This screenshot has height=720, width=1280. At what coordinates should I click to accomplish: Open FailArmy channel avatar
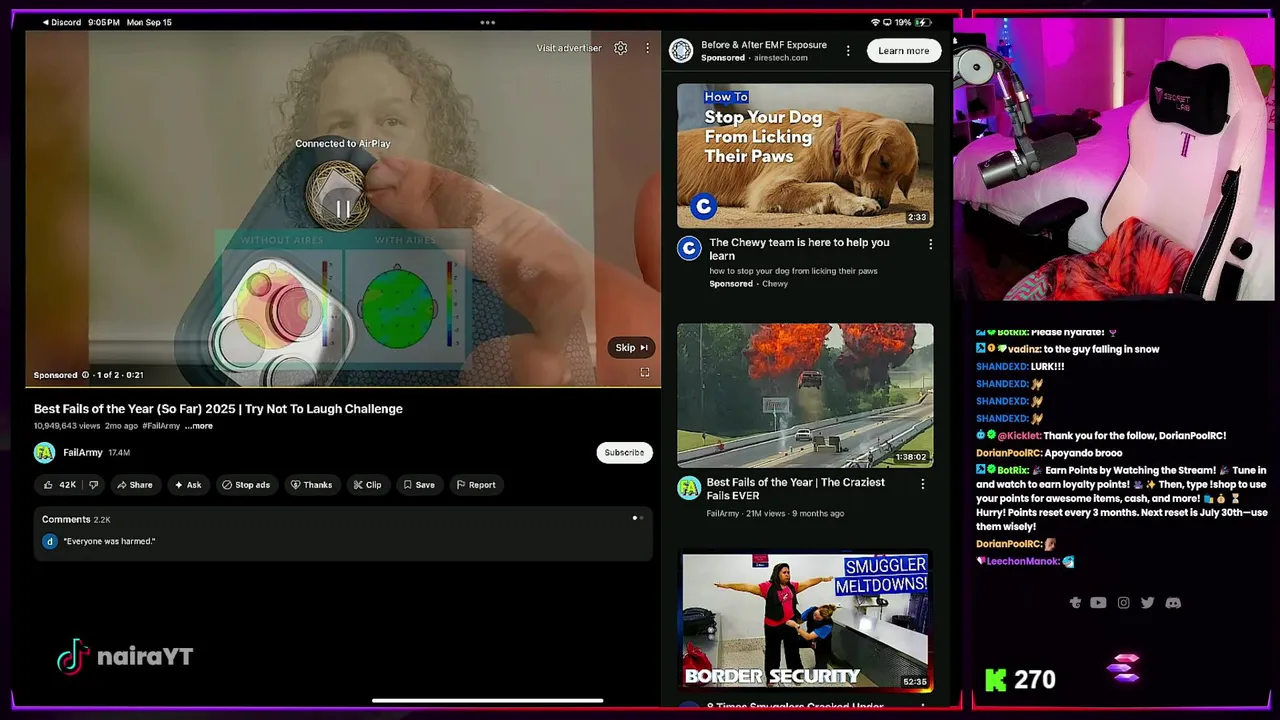pos(44,453)
